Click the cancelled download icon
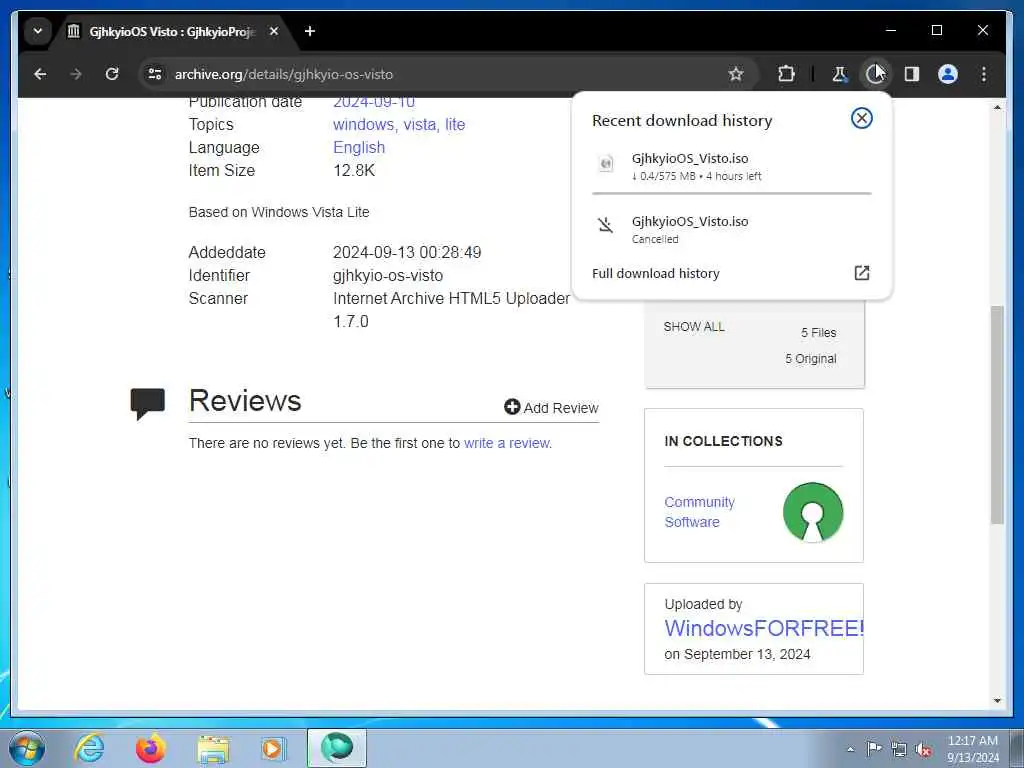Screen dimensions: 1024x768 pos(605,225)
